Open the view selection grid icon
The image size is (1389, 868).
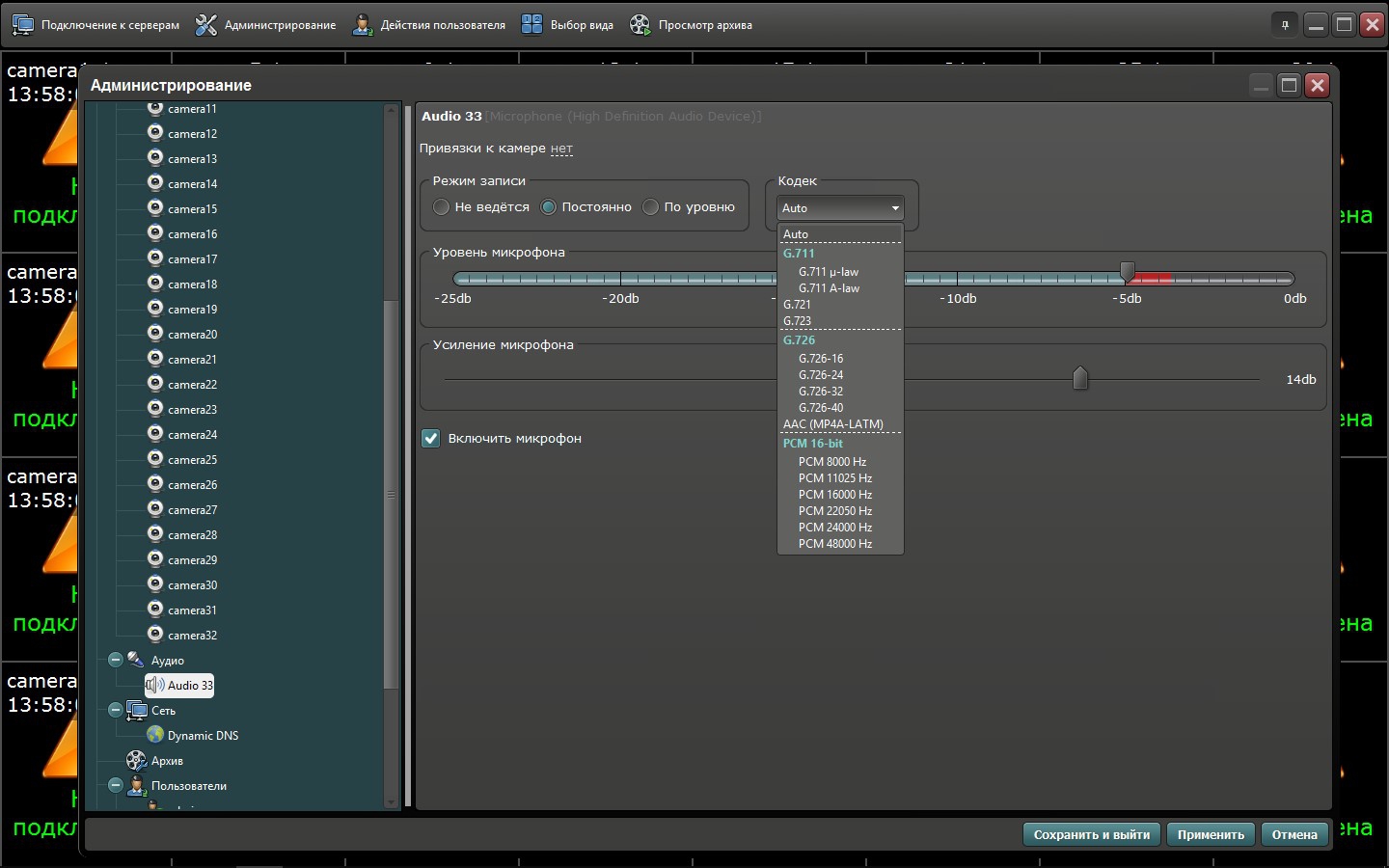[x=531, y=25]
